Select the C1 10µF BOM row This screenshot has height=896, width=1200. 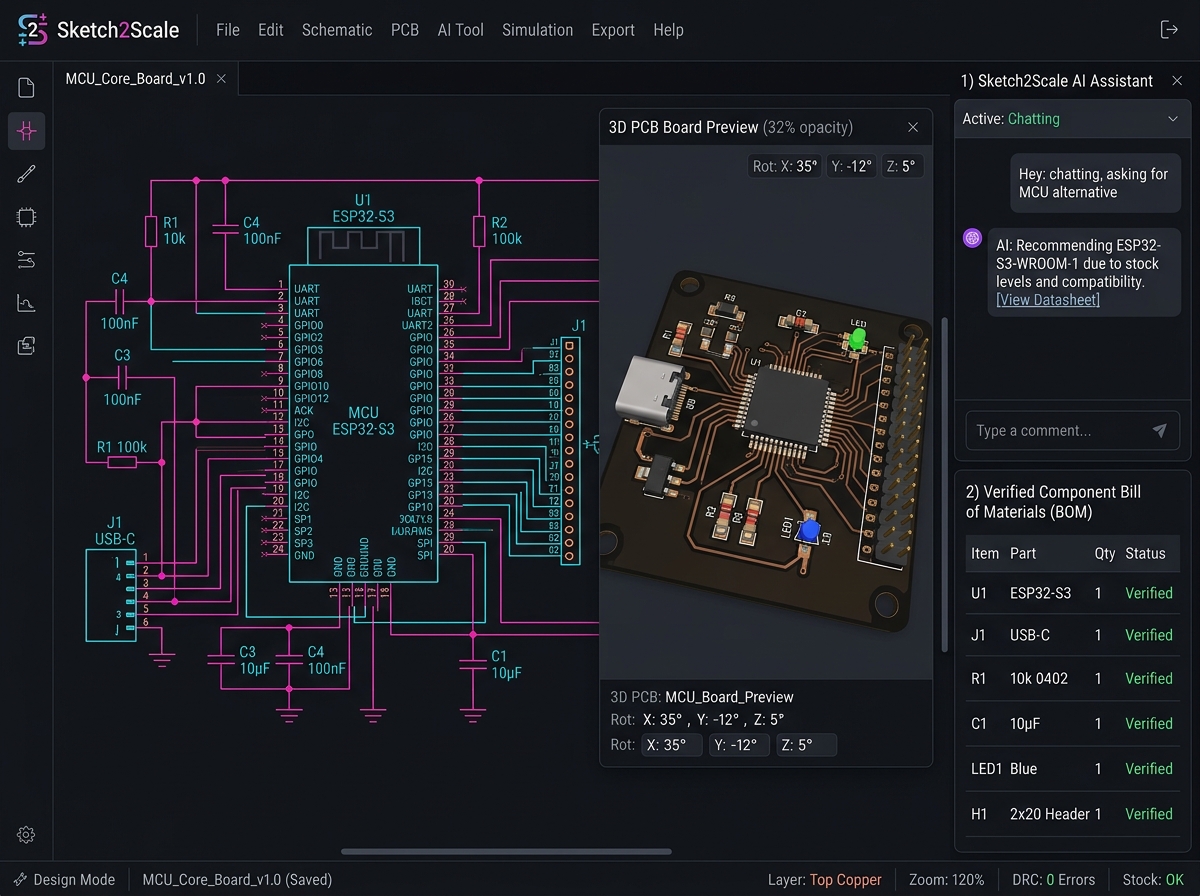tap(1073, 723)
